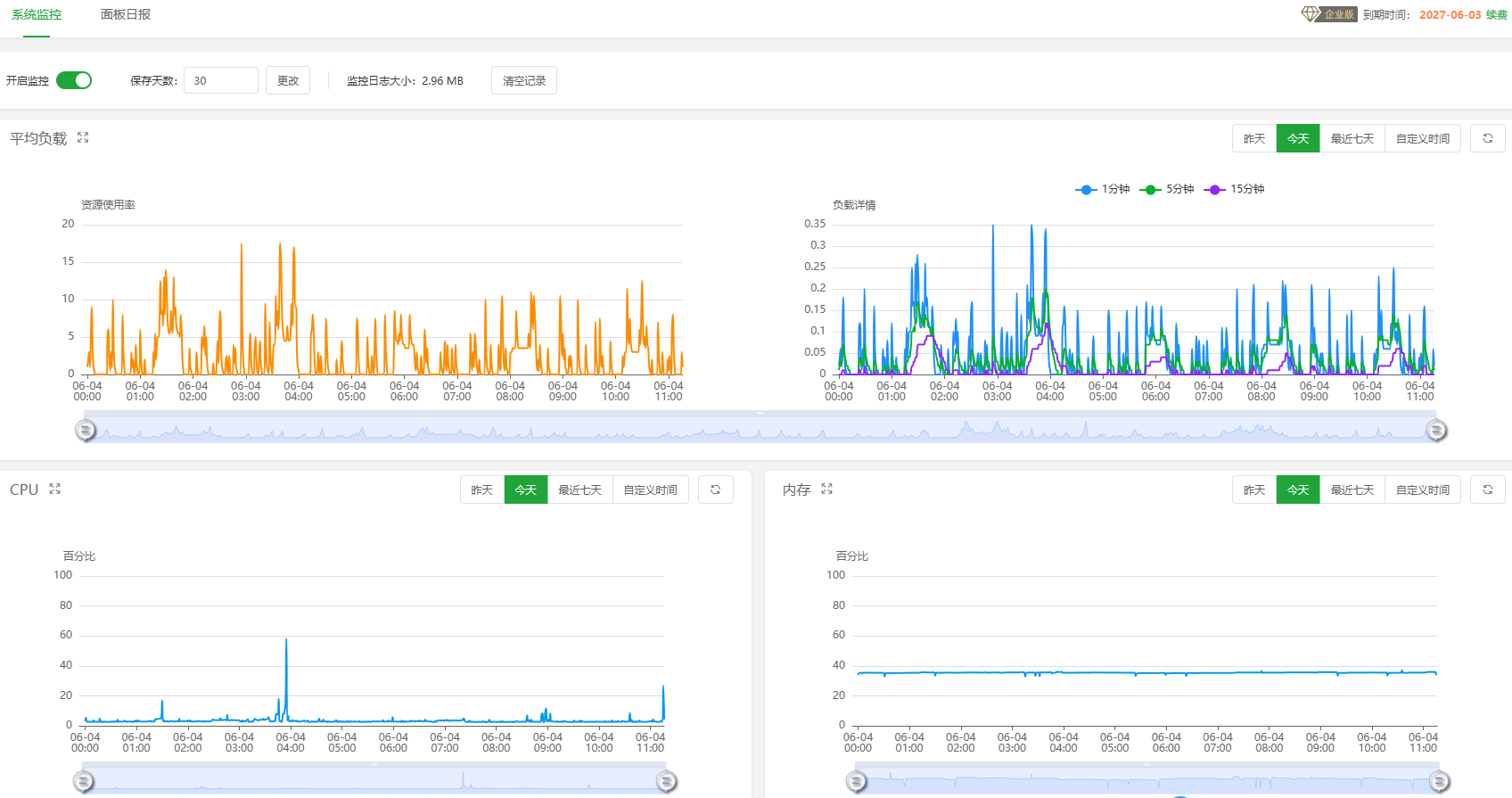Expand the CPU chart to fullscreen
Viewport: 1512px width, 798px height.
55,489
